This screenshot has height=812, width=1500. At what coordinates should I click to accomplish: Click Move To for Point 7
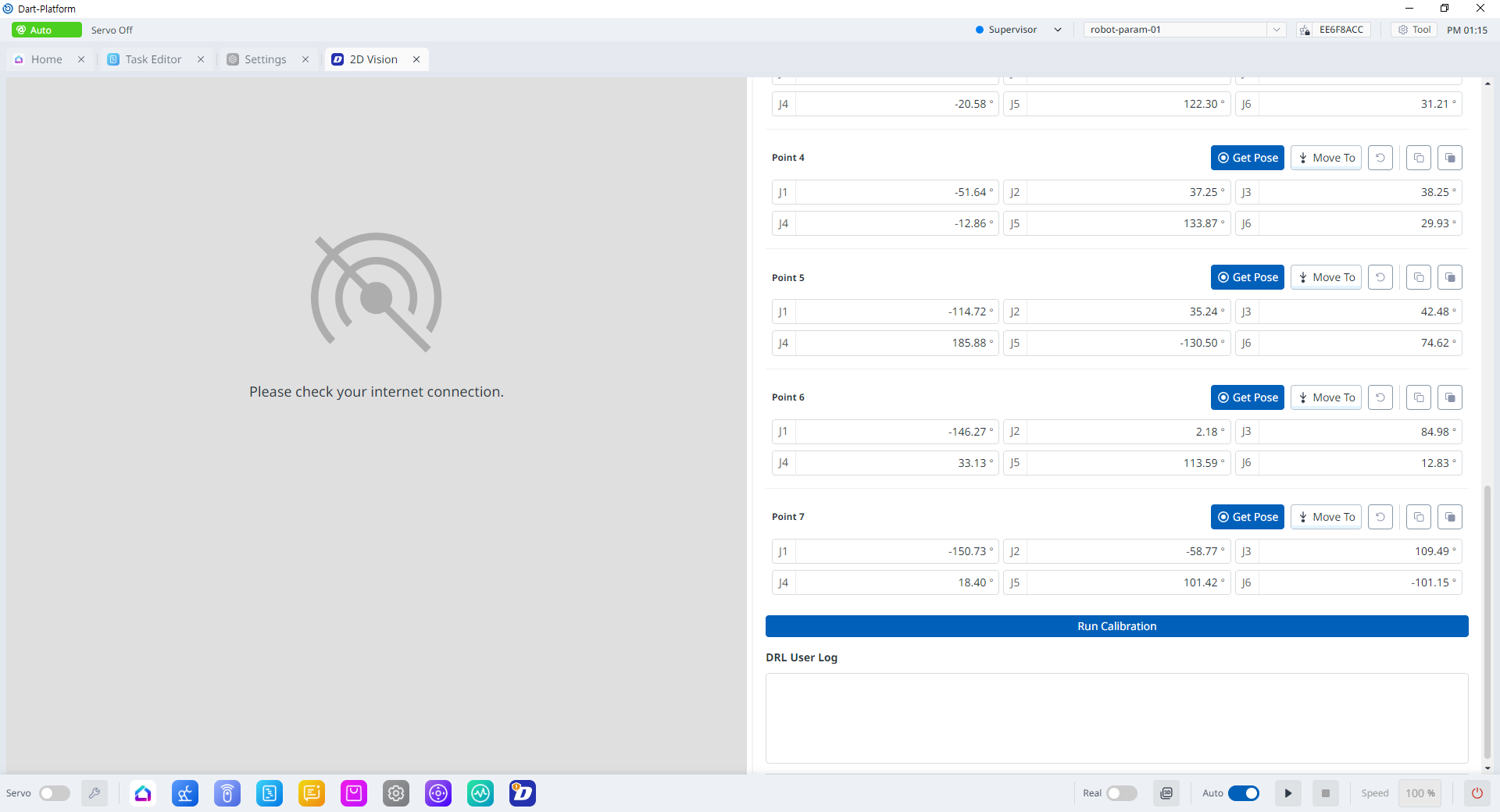pyautogui.click(x=1326, y=517)
